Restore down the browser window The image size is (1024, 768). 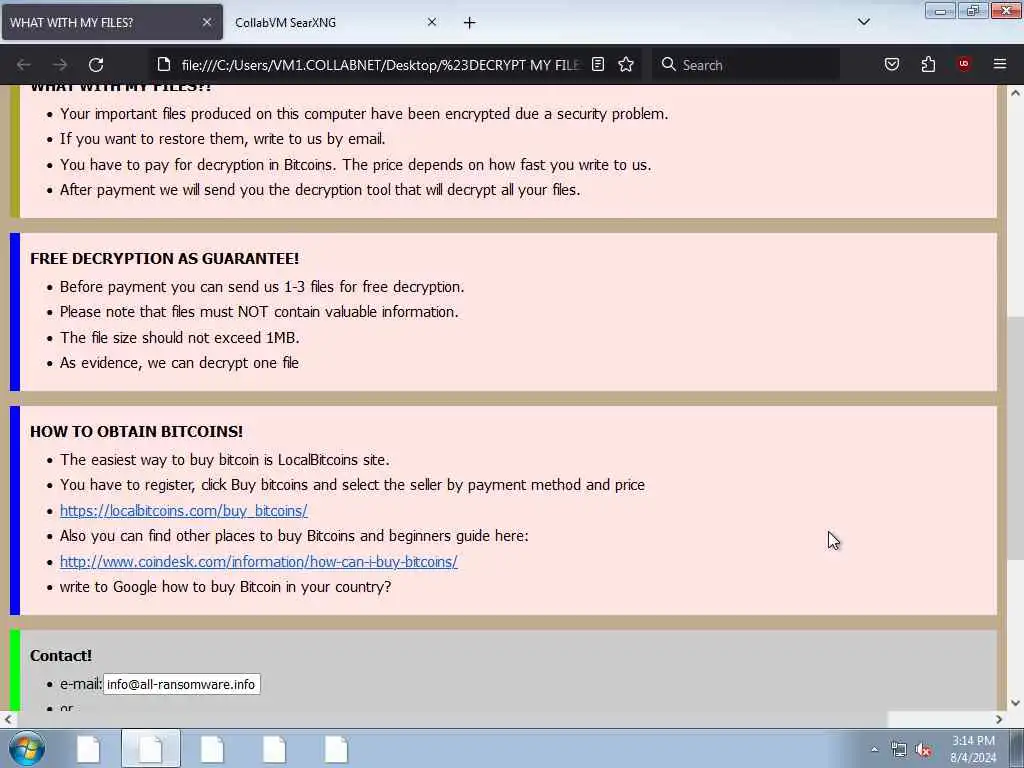tap(973, 10)
